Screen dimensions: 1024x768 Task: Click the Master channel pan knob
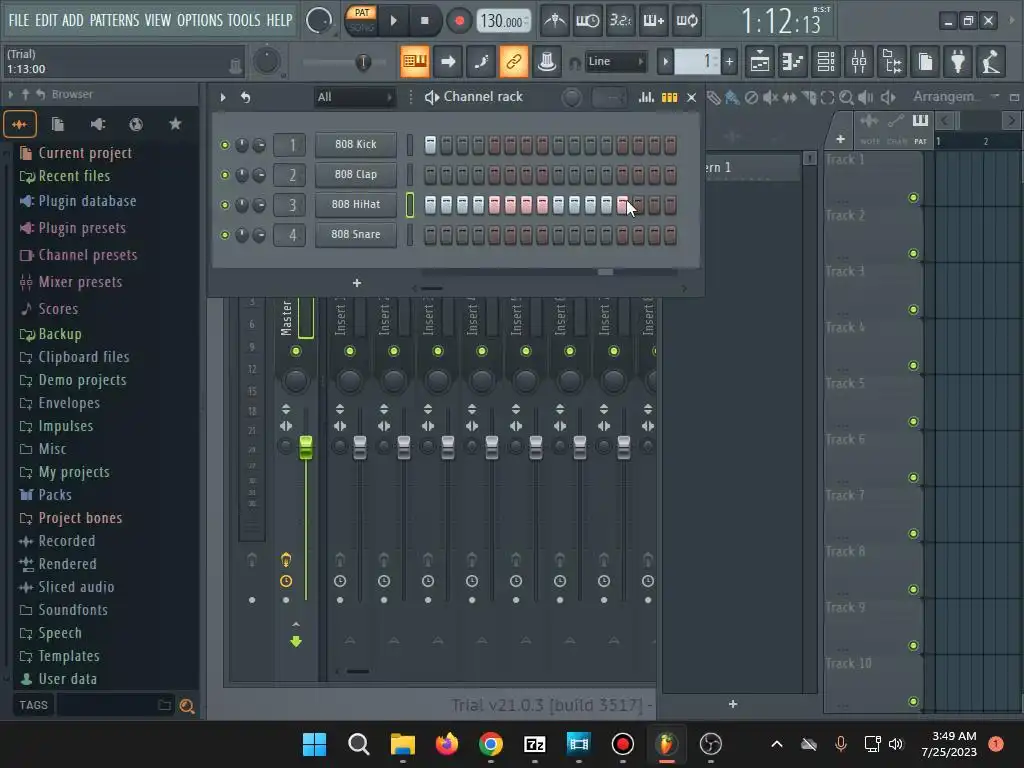[x=296, y=381]
